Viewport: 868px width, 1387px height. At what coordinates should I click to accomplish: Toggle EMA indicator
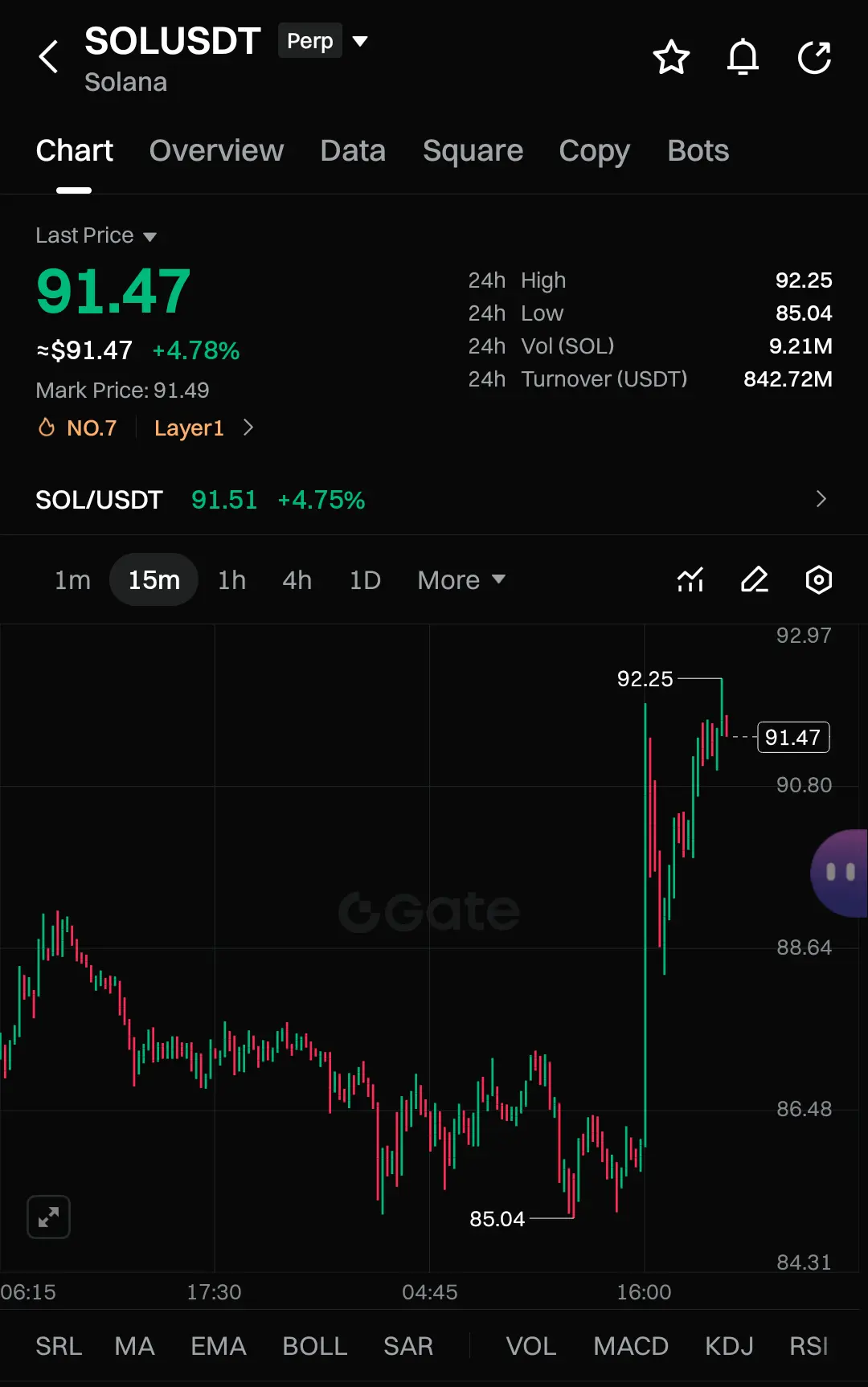pos(218,1346)
